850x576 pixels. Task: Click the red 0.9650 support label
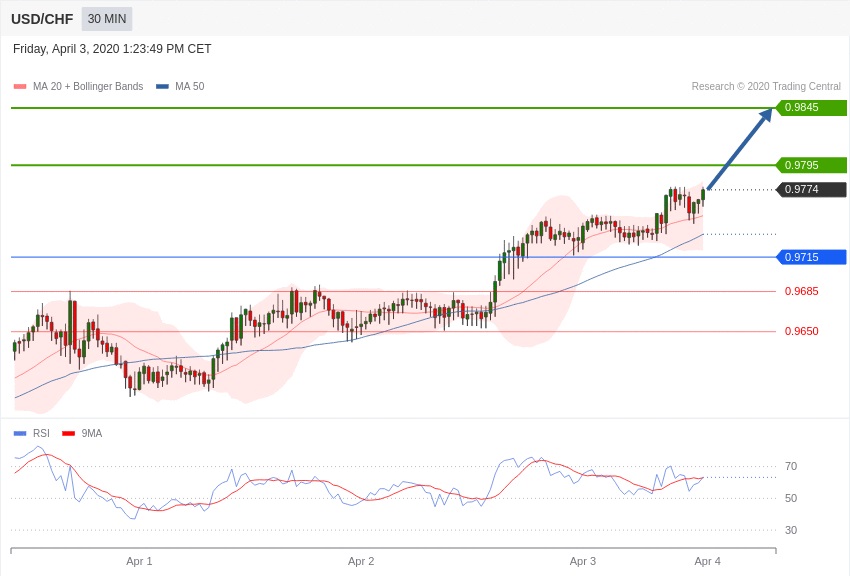[x=802, y=331]
